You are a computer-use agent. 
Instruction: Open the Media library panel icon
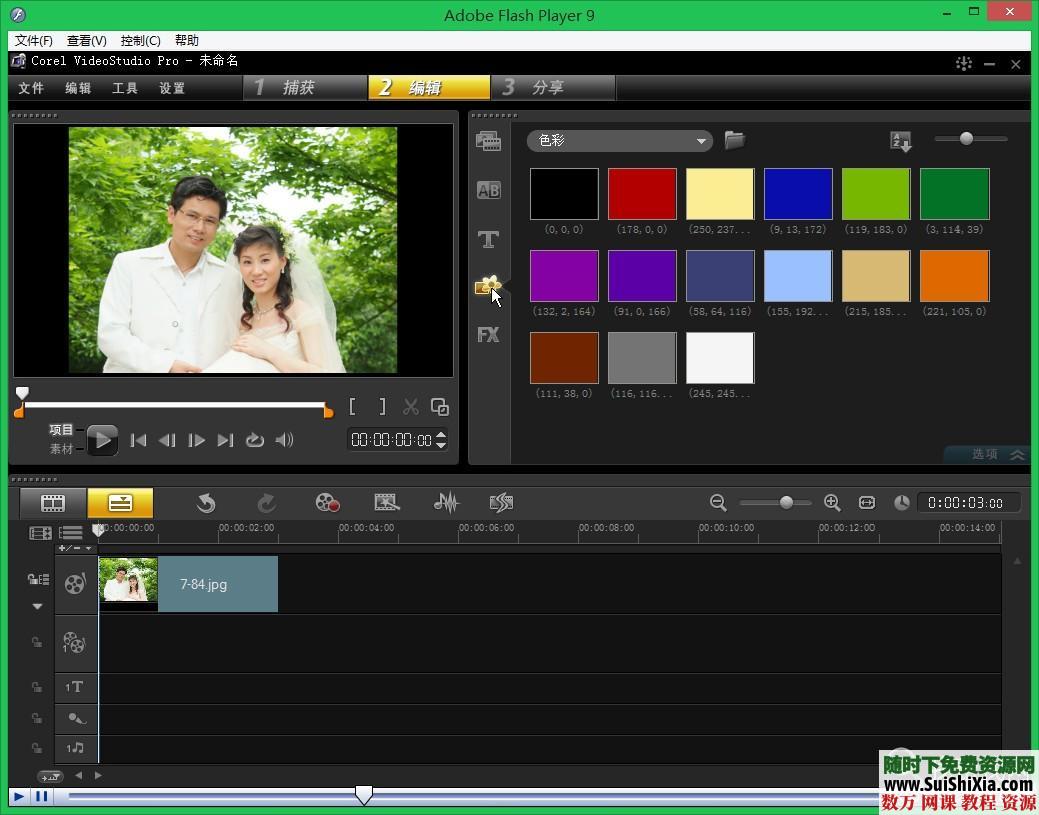point(488,141)
